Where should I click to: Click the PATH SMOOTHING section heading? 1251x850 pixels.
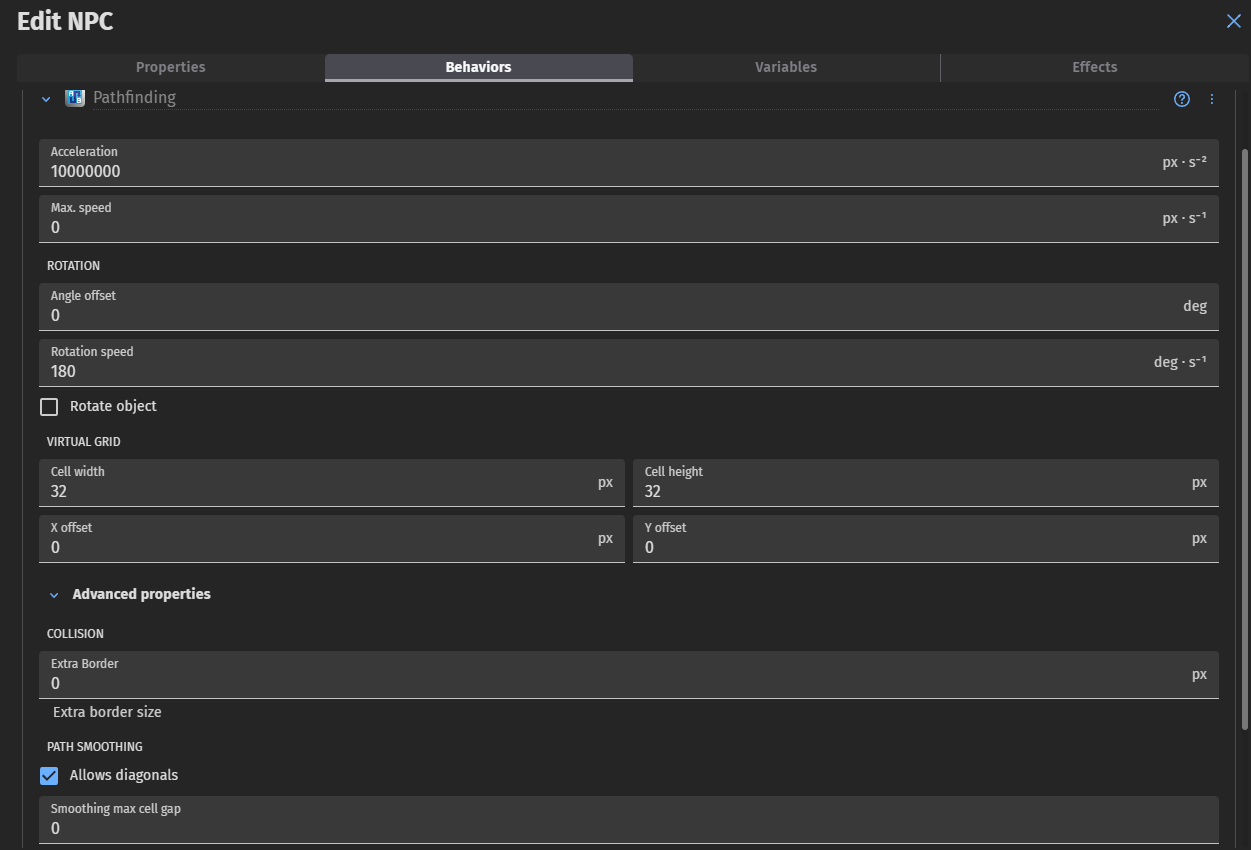(95, 747)
